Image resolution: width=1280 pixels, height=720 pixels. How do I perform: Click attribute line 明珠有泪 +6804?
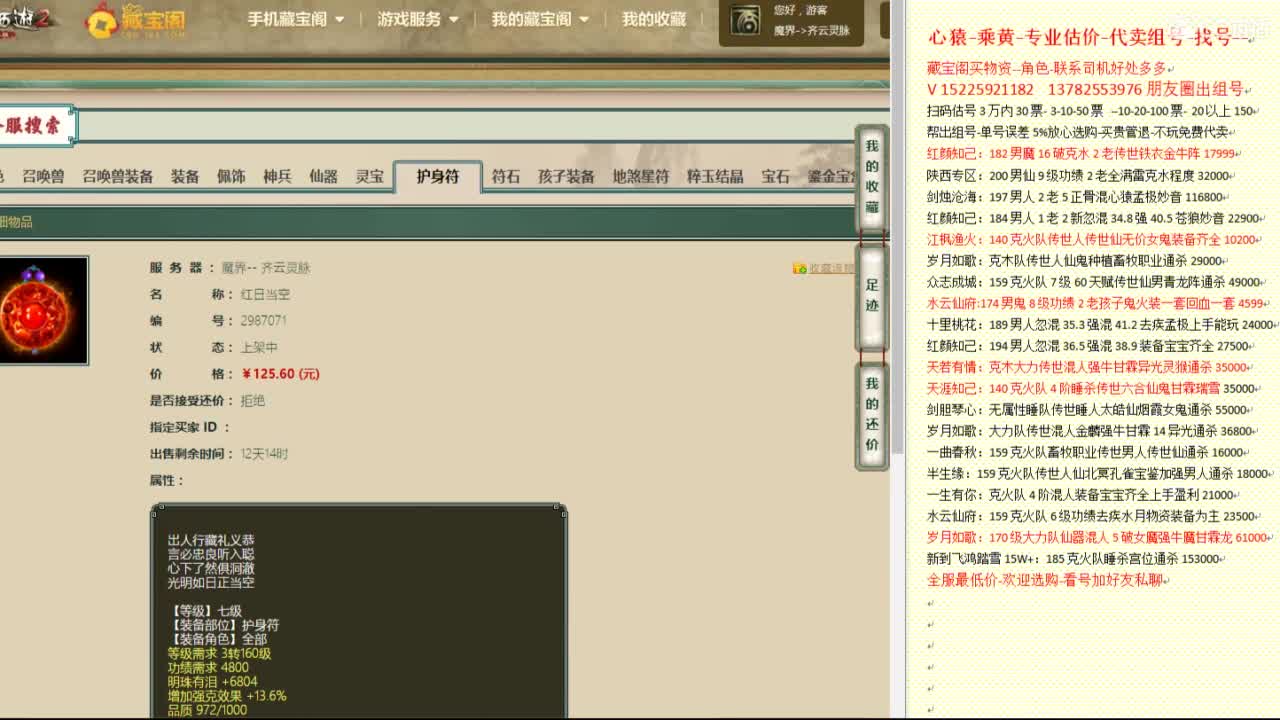click(x=212, y=682)
